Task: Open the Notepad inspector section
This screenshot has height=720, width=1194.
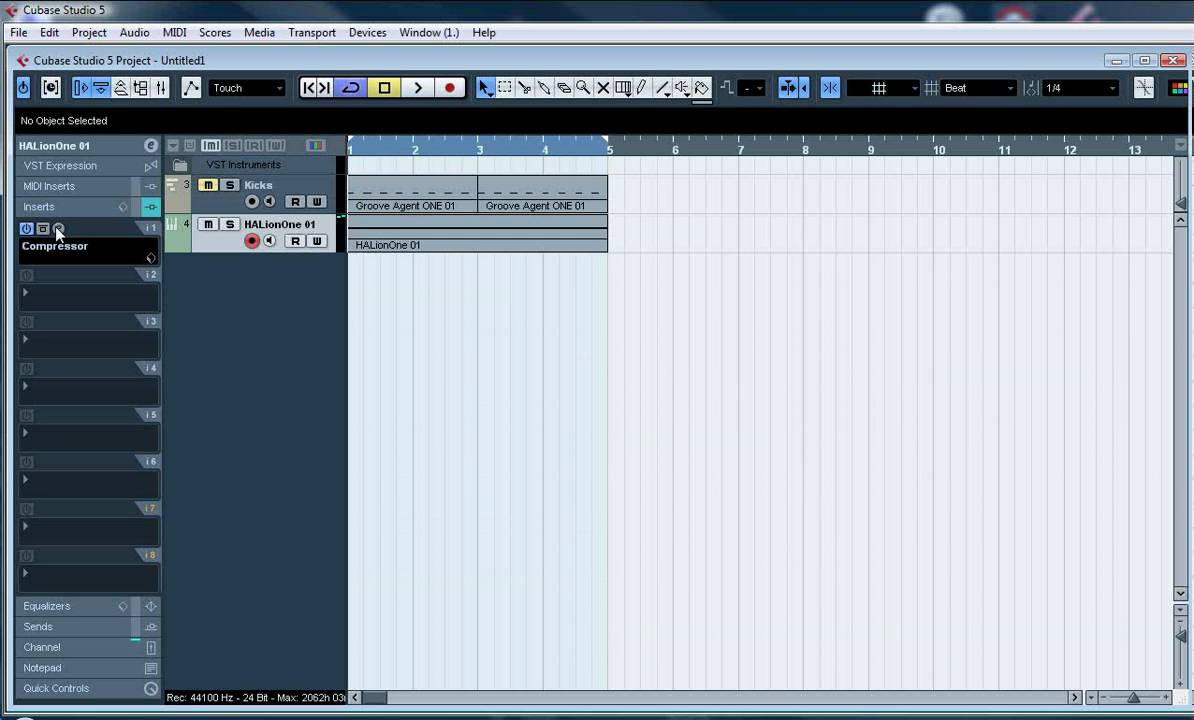Action: coord(88,668)
